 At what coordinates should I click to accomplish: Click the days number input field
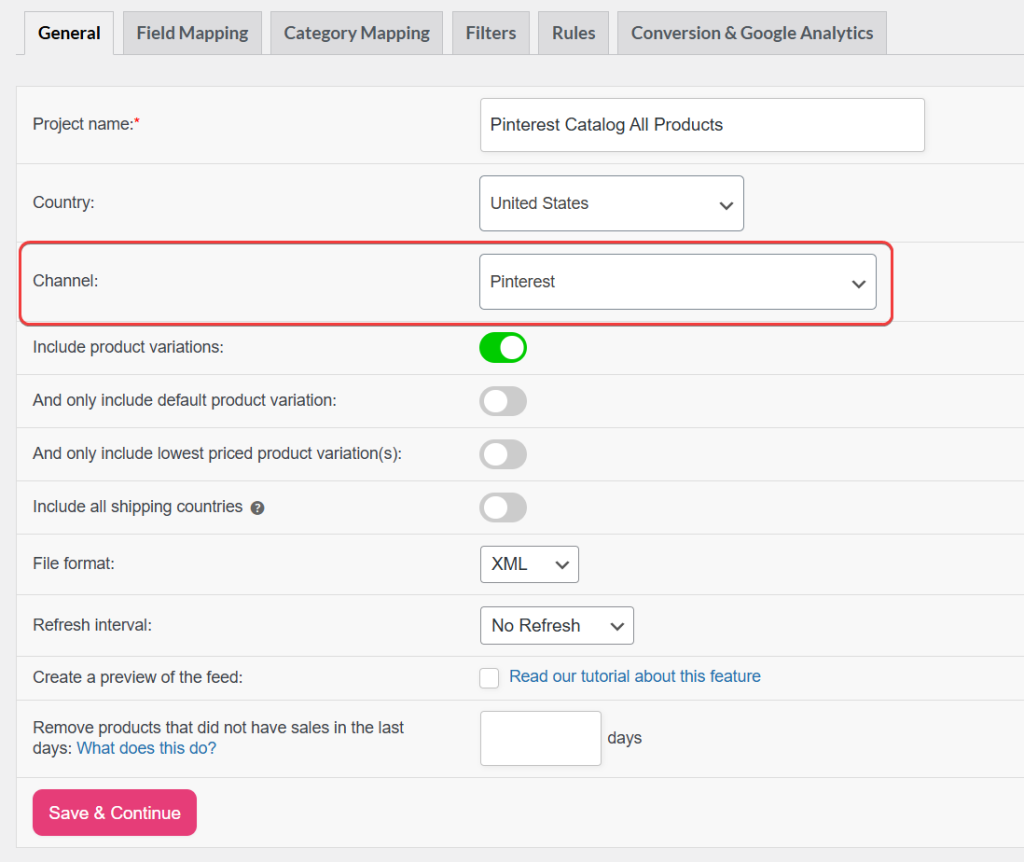click(x=540, y=738)
